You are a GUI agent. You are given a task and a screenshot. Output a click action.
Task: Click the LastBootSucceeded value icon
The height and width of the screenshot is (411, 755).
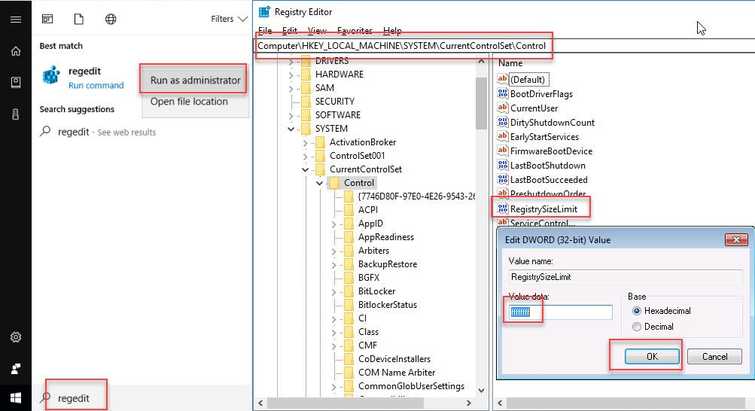503,179
